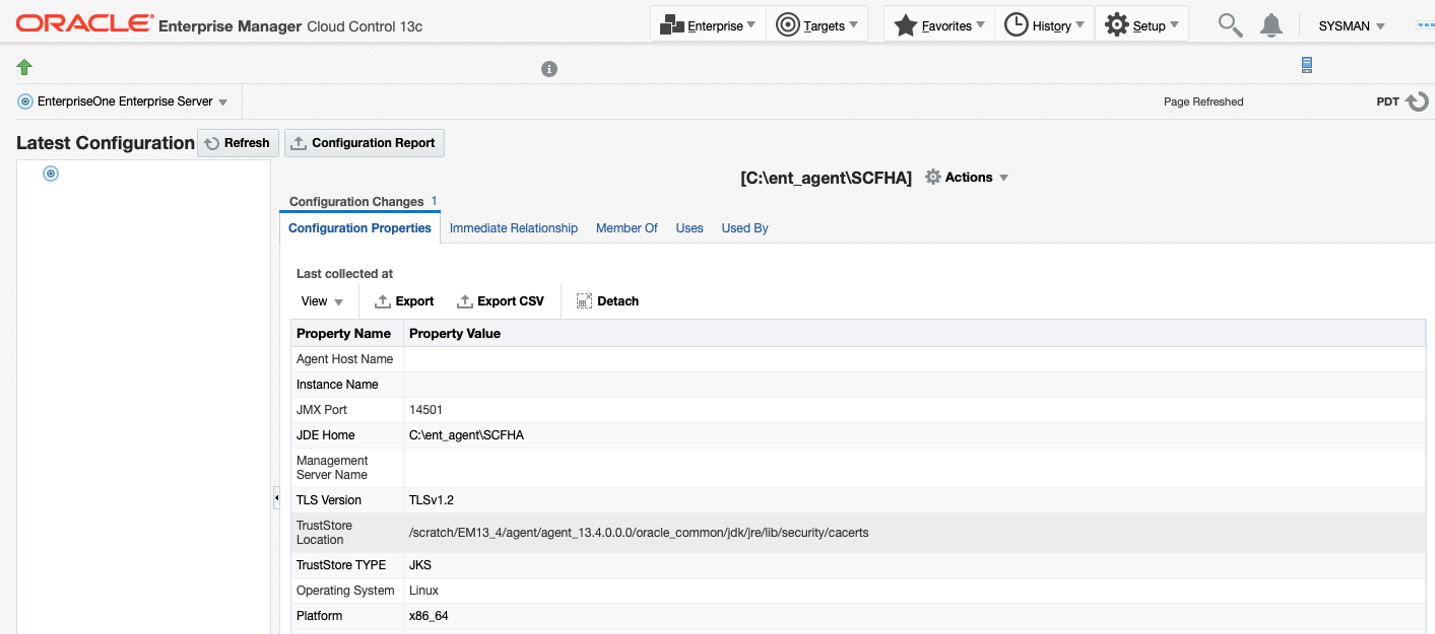Click the Export CSV button
The height and width of the screenshot is (634, 1435).
[500, 301]
